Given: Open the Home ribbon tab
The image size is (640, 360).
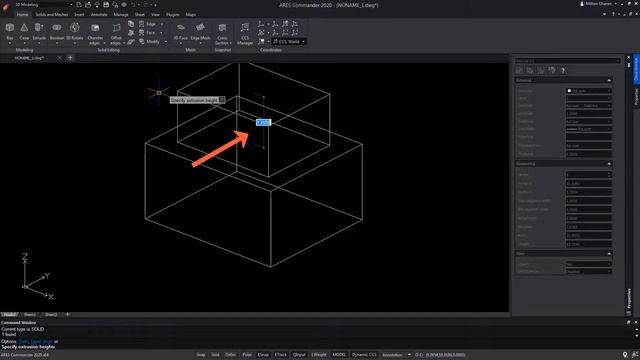Looking at the screenshot, I should (x=22, y=14).
